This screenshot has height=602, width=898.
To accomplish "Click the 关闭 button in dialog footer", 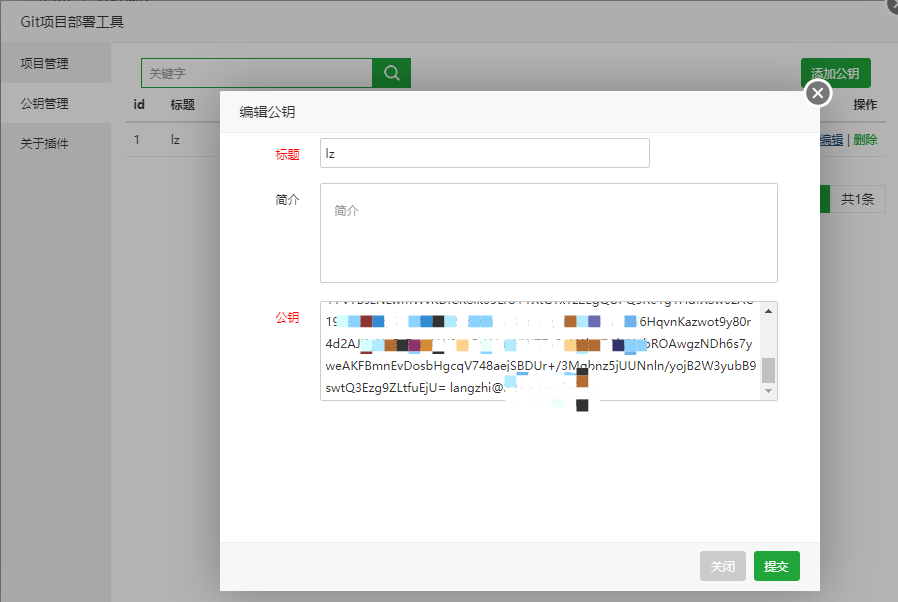I will click(723, 566).
